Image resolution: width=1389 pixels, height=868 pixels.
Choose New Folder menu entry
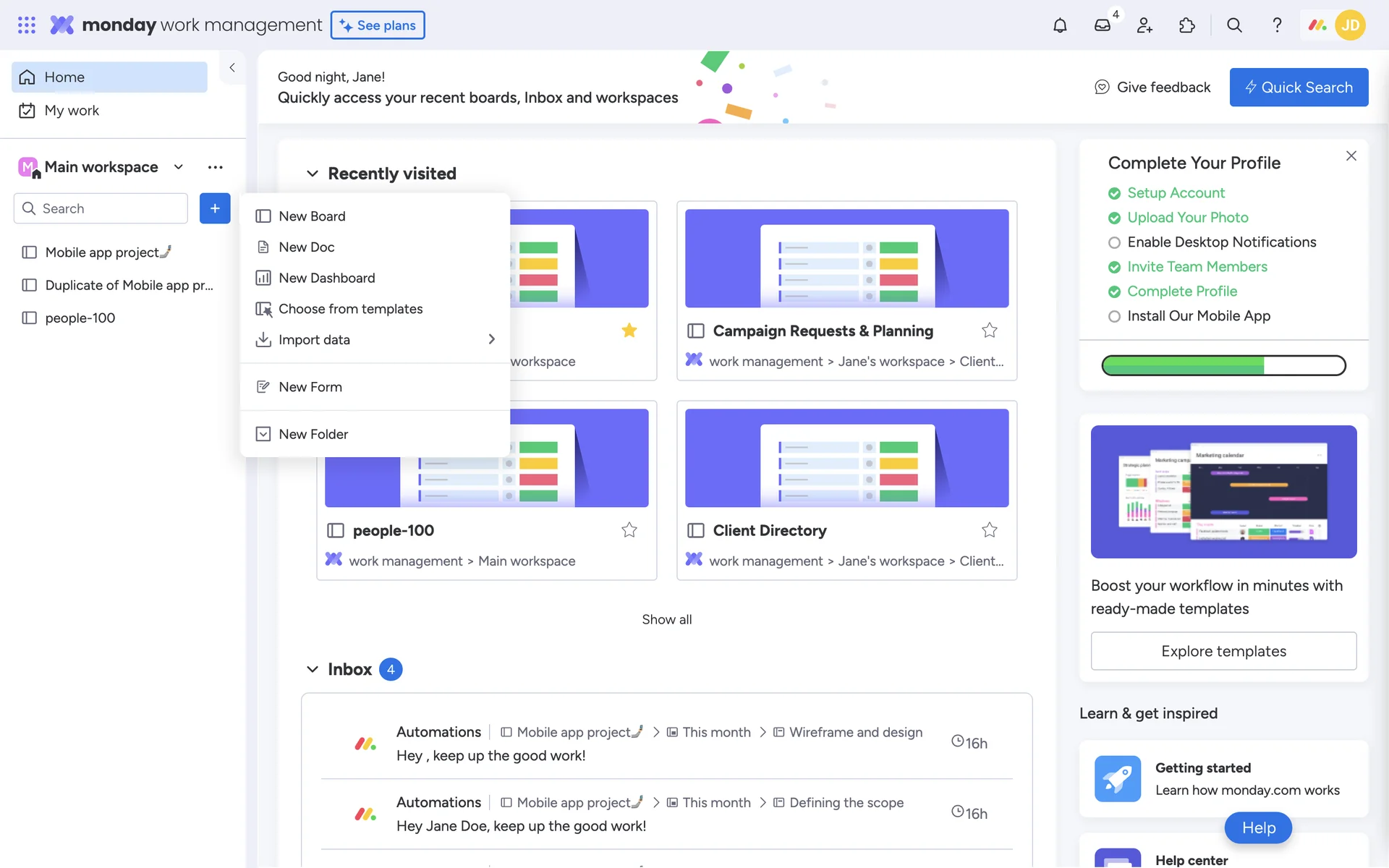tap(313, 434)
